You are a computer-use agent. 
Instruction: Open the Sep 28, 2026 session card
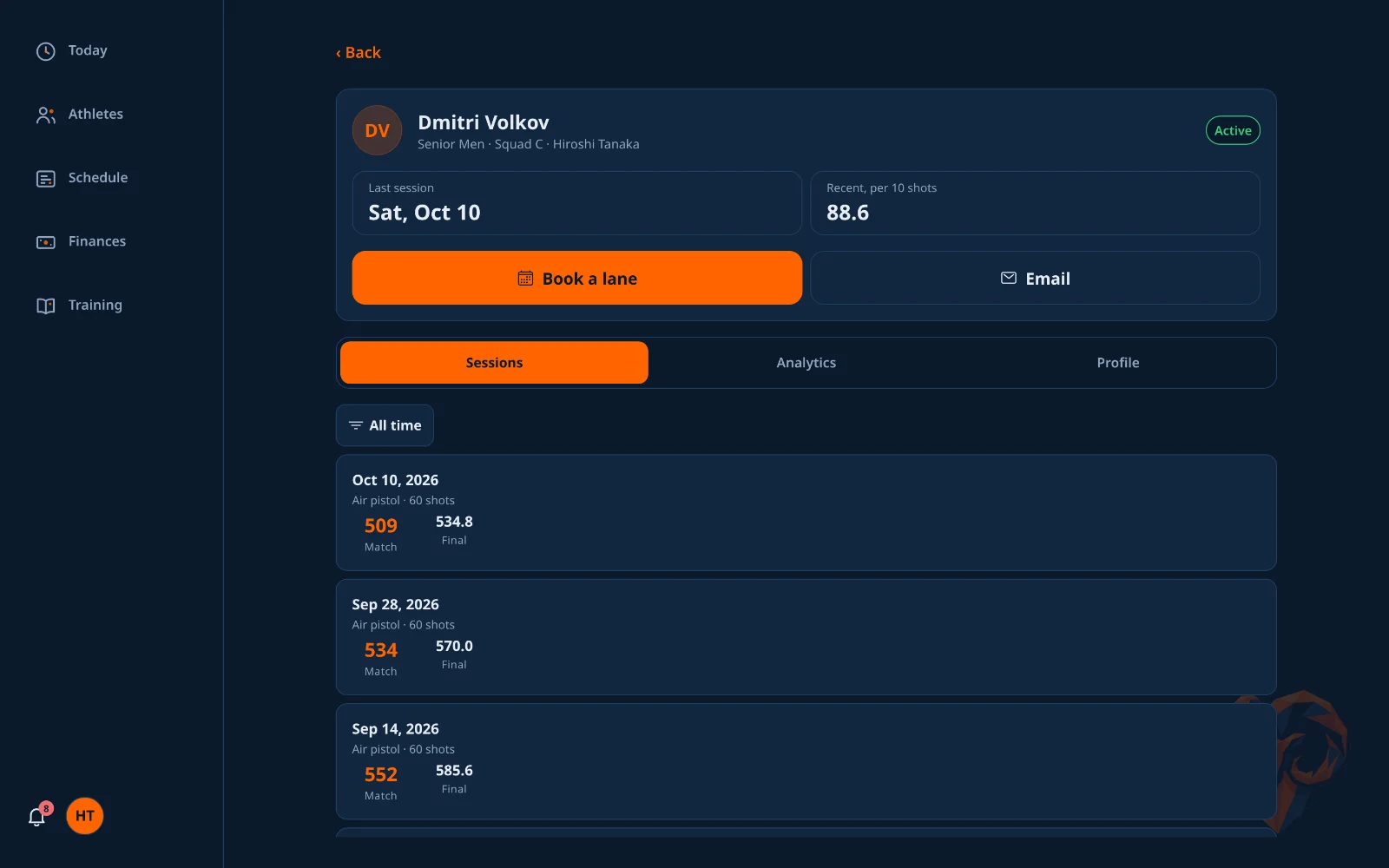806,637
